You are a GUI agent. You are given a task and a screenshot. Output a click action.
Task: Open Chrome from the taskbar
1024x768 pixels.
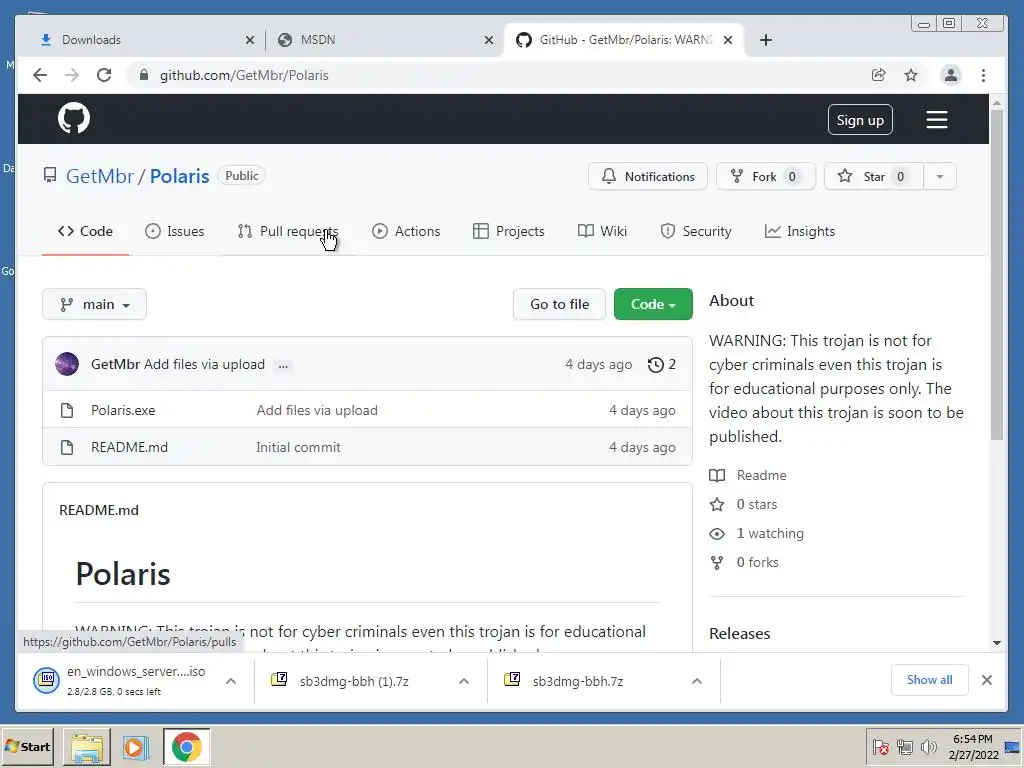pyautogui.click(x=187, y=746)
